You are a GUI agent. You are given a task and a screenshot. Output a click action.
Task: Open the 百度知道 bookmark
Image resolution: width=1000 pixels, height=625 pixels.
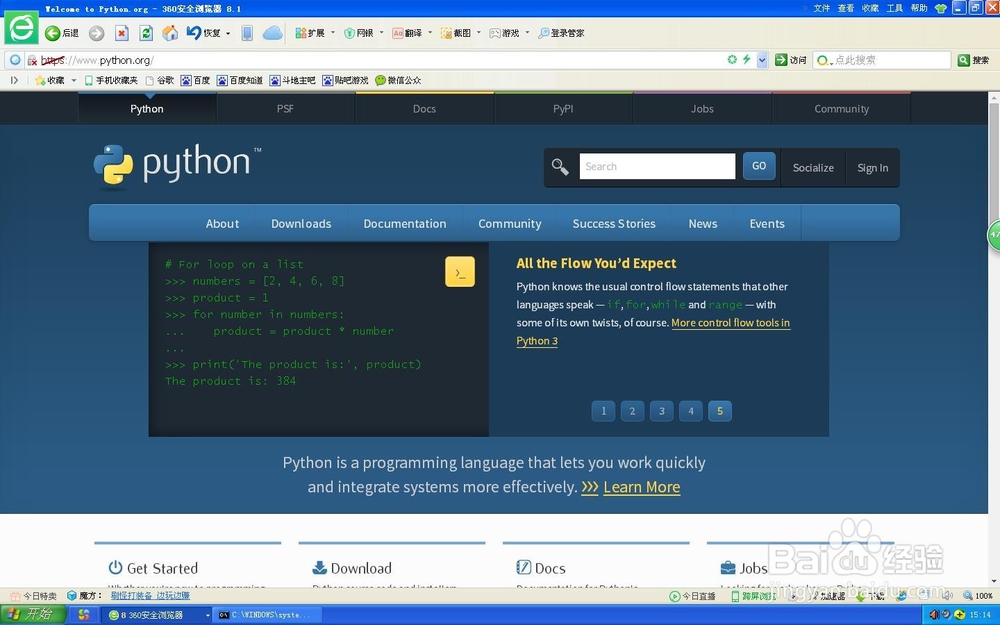click(240, 80)
